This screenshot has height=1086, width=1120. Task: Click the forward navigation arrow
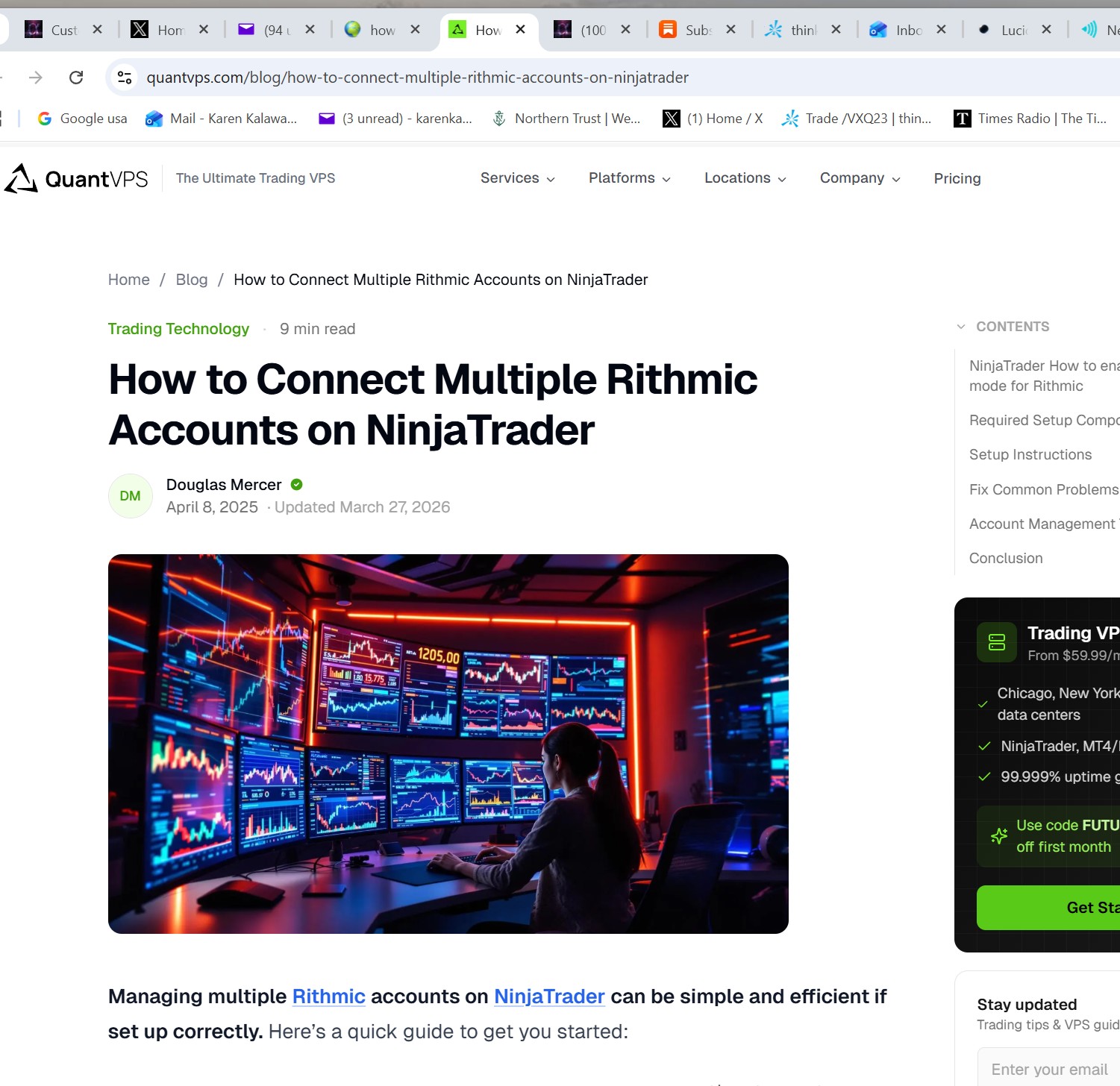point(35,78)
